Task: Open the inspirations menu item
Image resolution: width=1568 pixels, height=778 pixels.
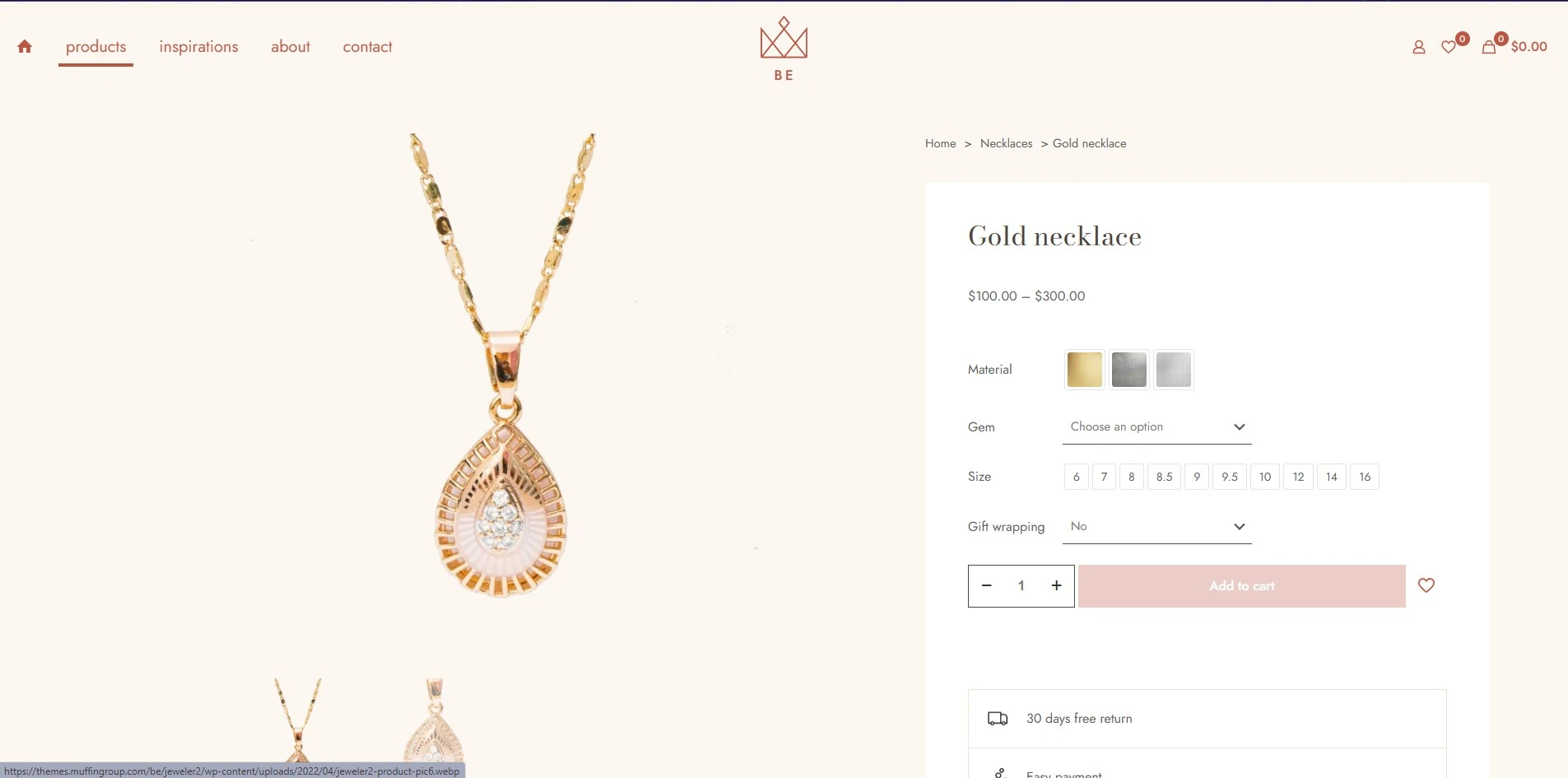Action: 198,47
